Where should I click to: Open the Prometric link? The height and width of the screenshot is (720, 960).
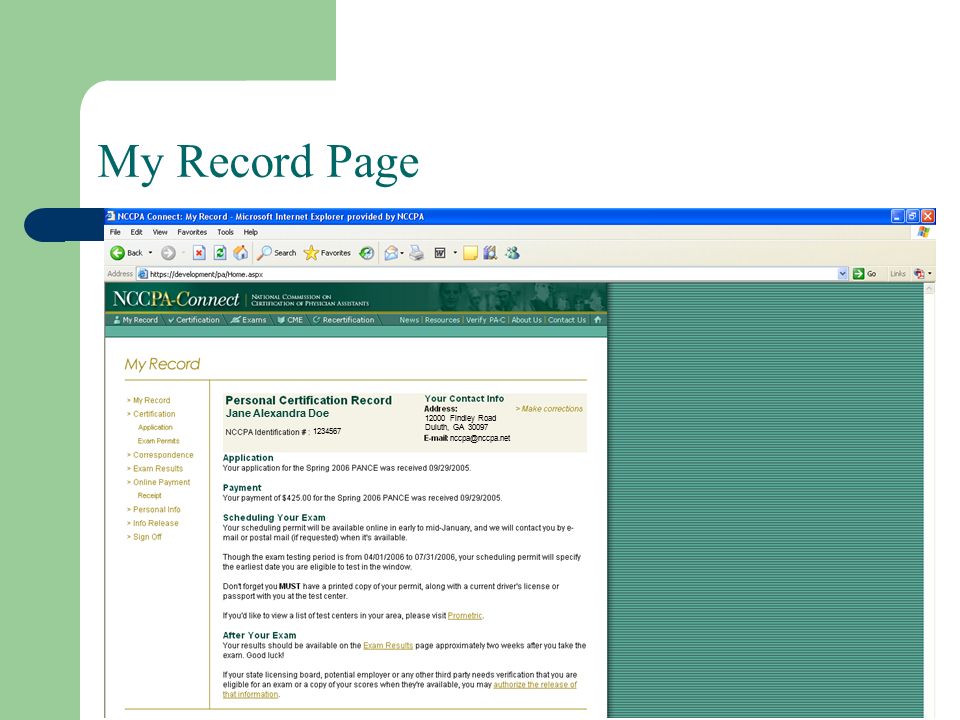(465, 615)
